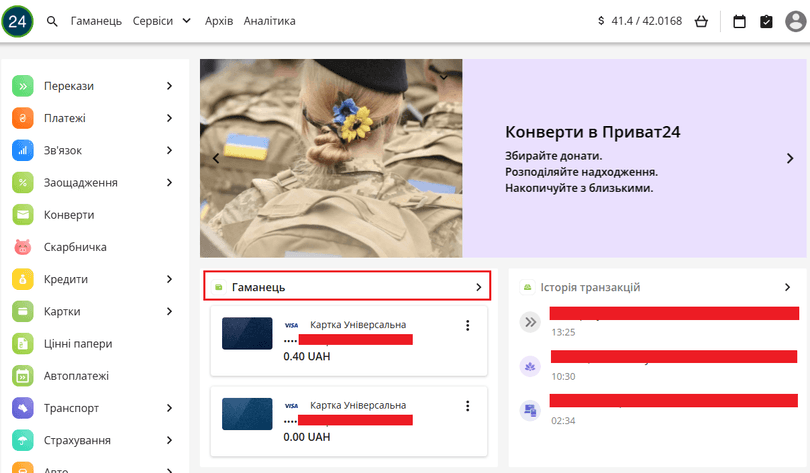The width and height of the screenshot is (810, 473).
Task: Click the transfer icon of 13:25 transaction
Action: tap(530, 322)
